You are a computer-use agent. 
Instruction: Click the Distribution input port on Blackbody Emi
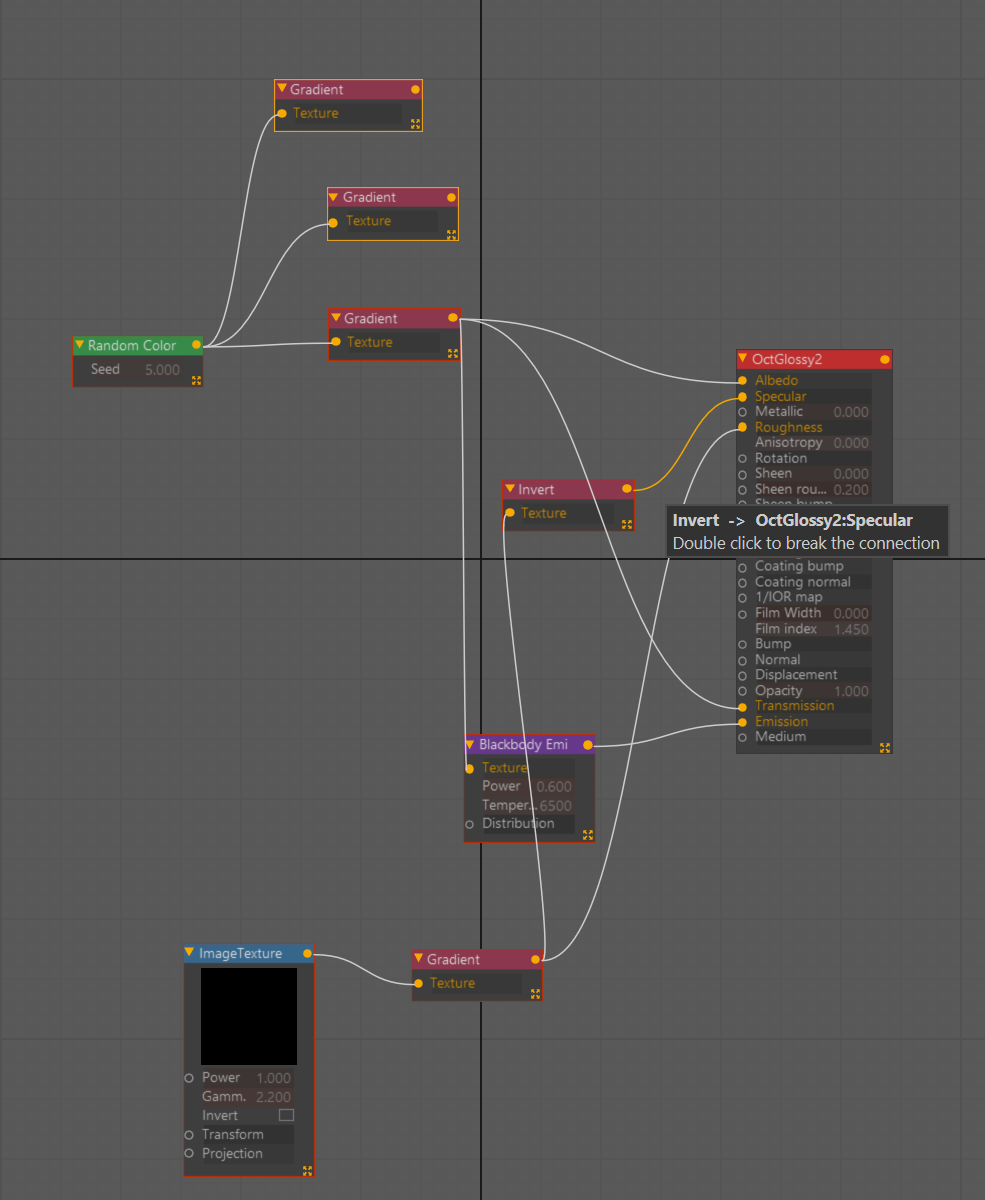click(470, 824)
